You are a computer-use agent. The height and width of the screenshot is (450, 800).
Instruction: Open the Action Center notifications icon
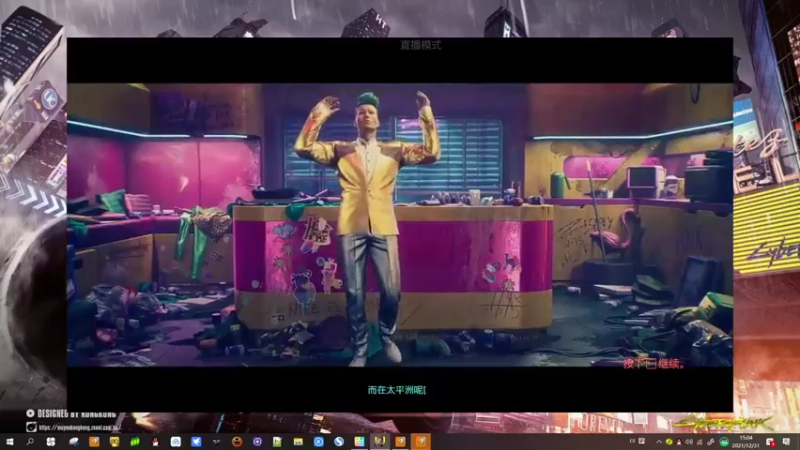(786, 441)
